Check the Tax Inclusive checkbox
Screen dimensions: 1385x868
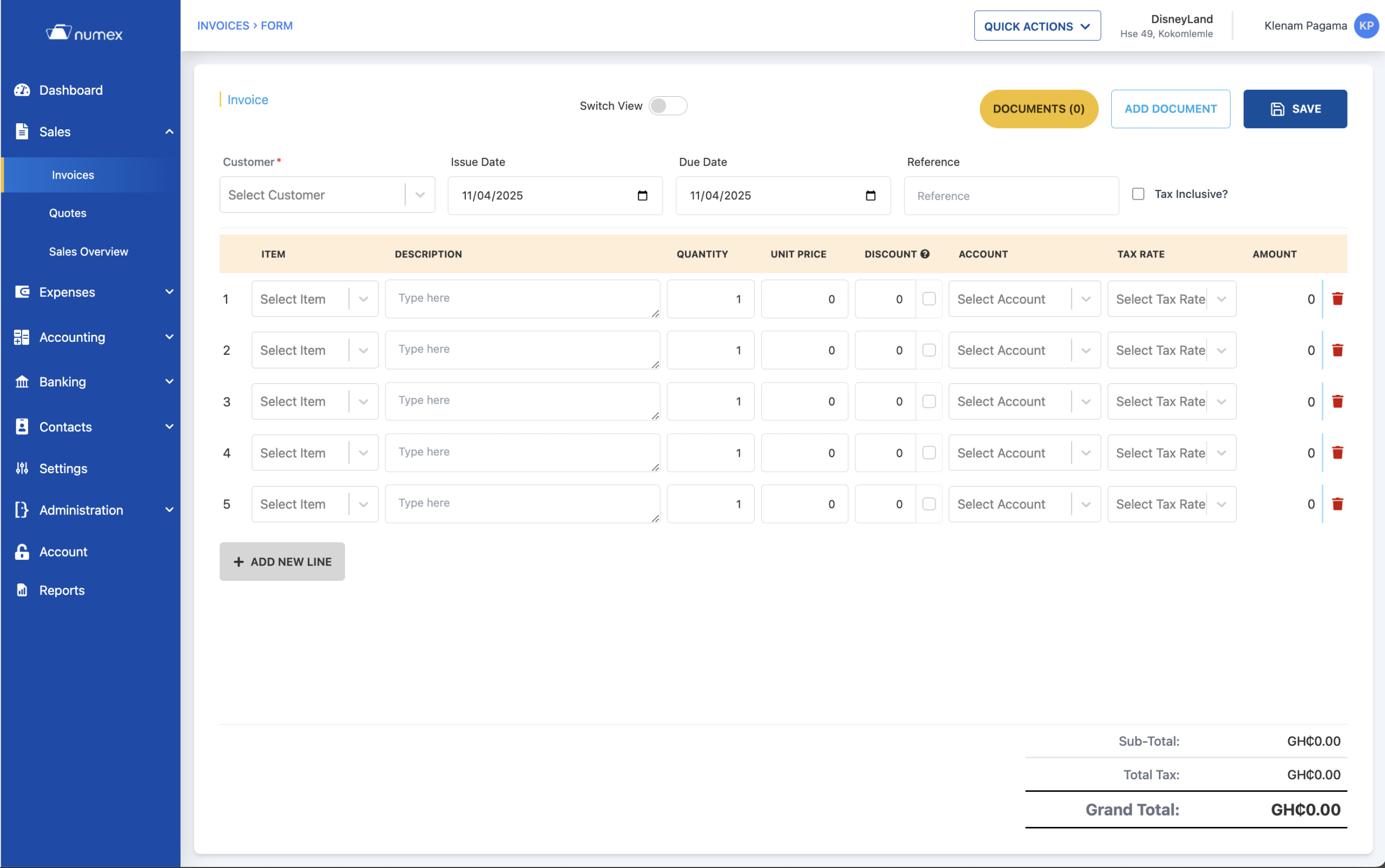[1138, 194]
